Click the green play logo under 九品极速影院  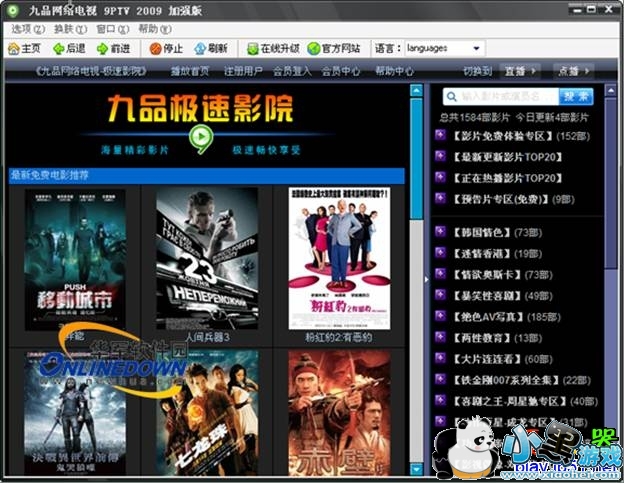coord(201,138)
